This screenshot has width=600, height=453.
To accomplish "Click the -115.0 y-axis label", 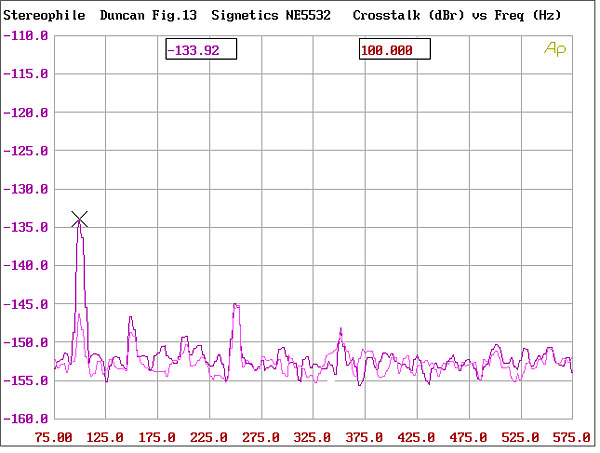I will click(26, 74).
